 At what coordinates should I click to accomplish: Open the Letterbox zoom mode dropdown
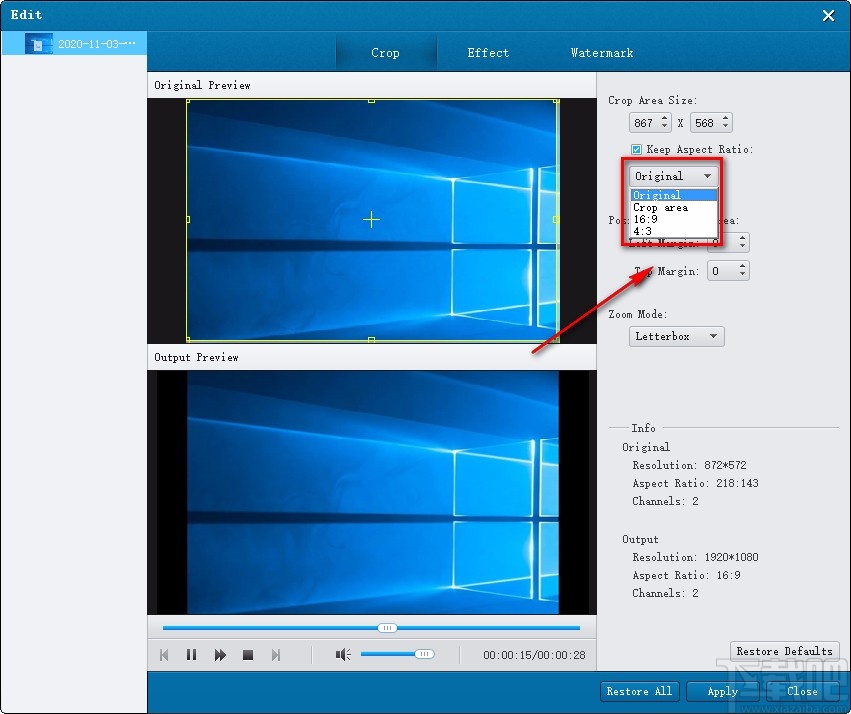point(676,336)
